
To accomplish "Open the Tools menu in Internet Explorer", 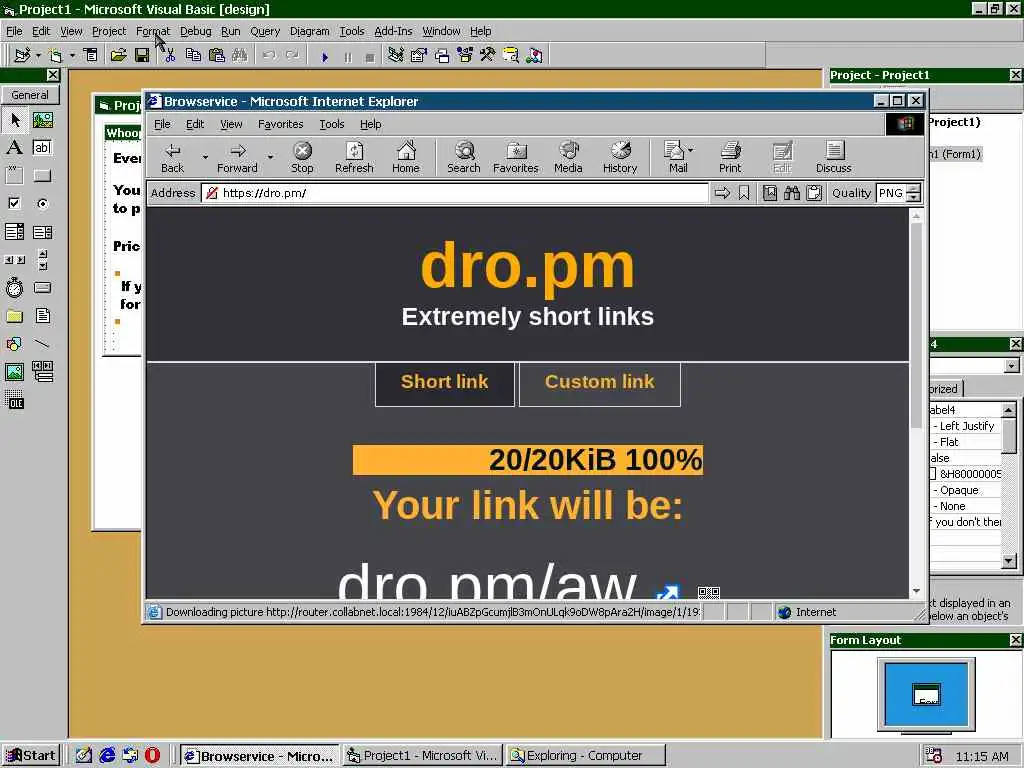I will 332,124.
